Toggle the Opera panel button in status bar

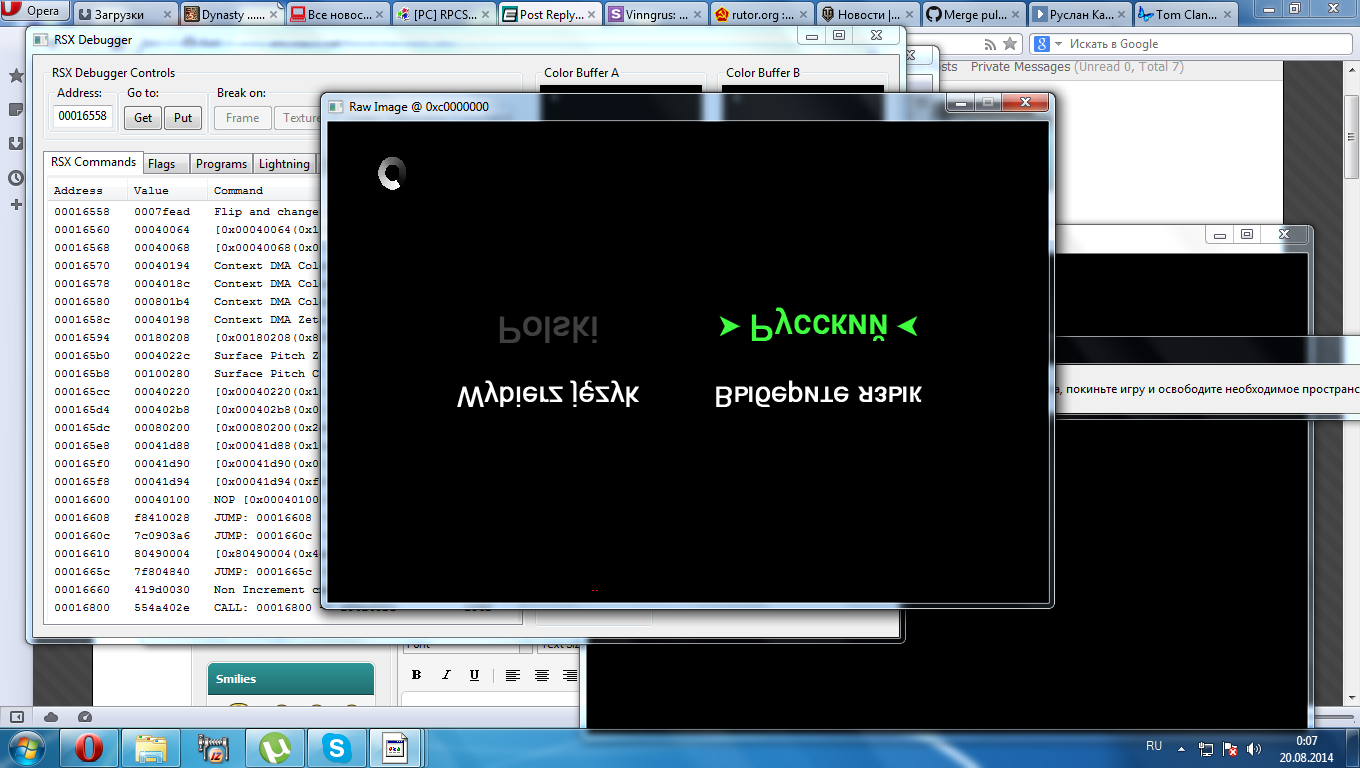point(16,717)
